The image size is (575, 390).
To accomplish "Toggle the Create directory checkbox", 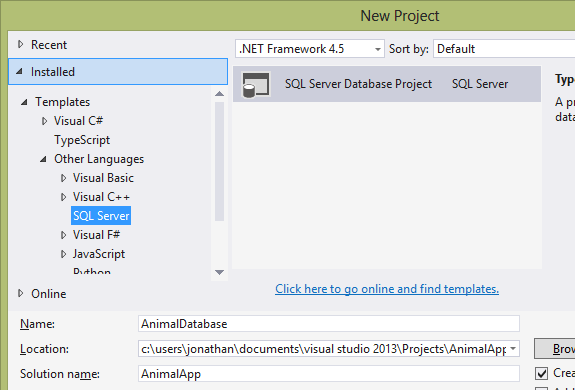I will click(541, 374).
